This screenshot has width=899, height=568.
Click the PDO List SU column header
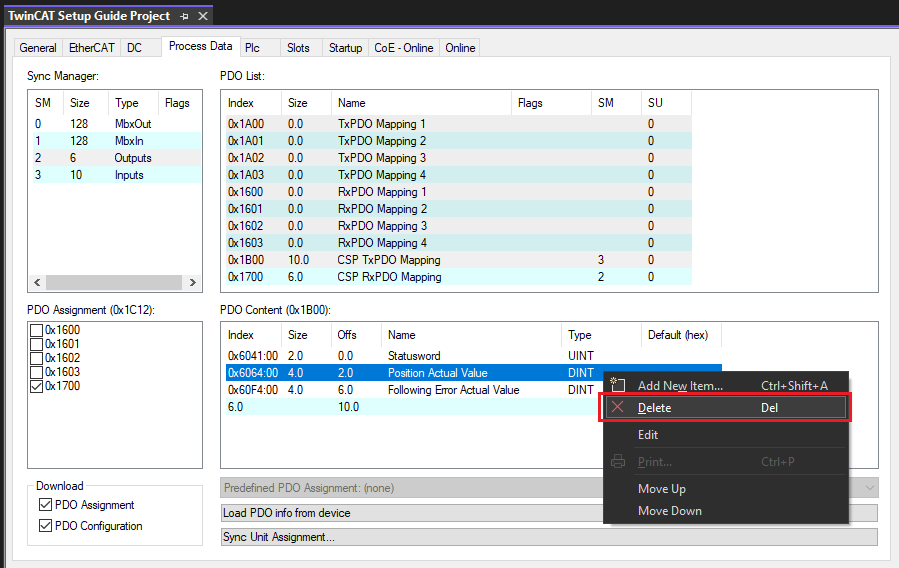pyautogui.click(x=667, y=103)
